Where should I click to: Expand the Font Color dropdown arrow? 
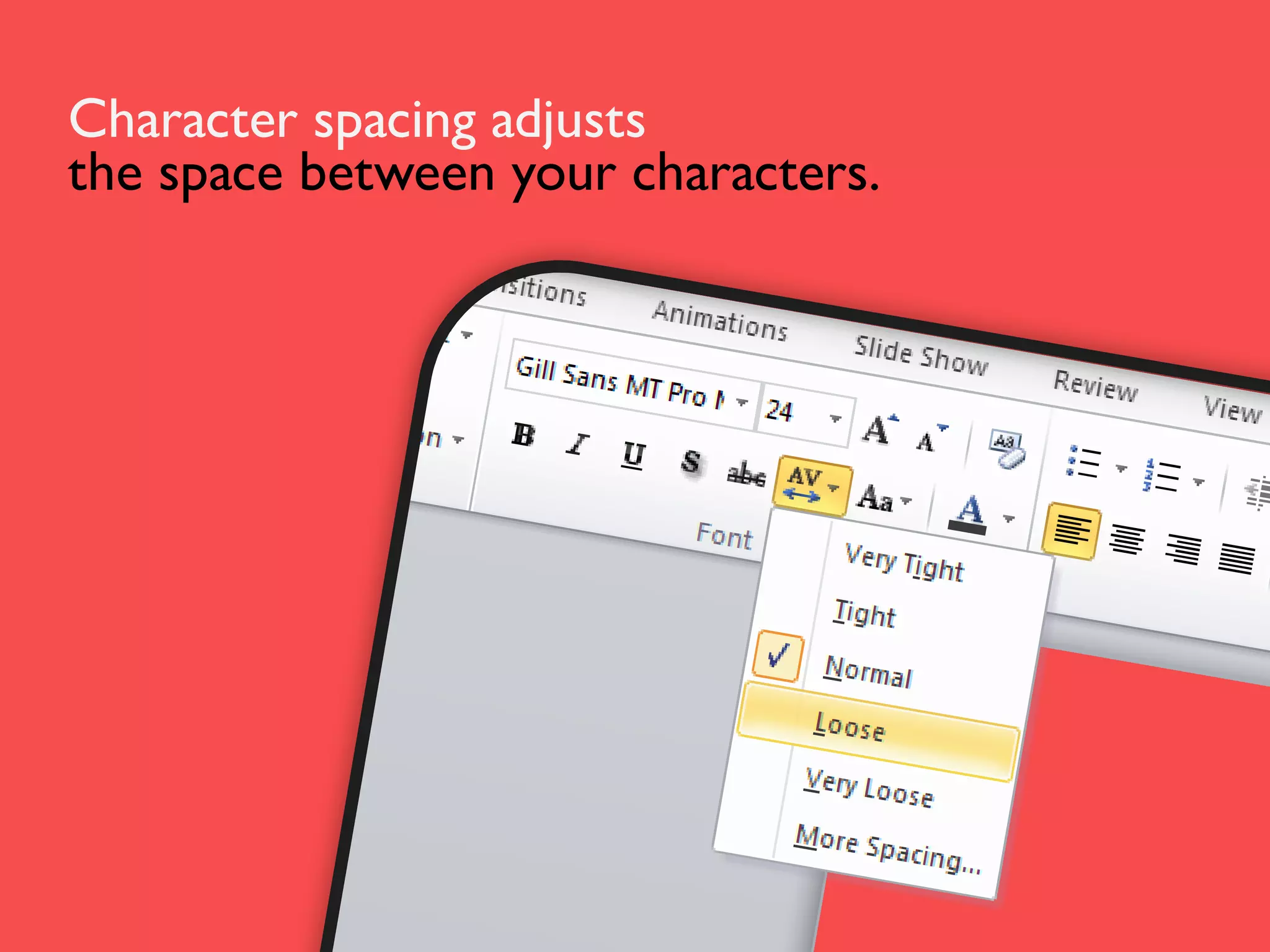(1009, 519)
